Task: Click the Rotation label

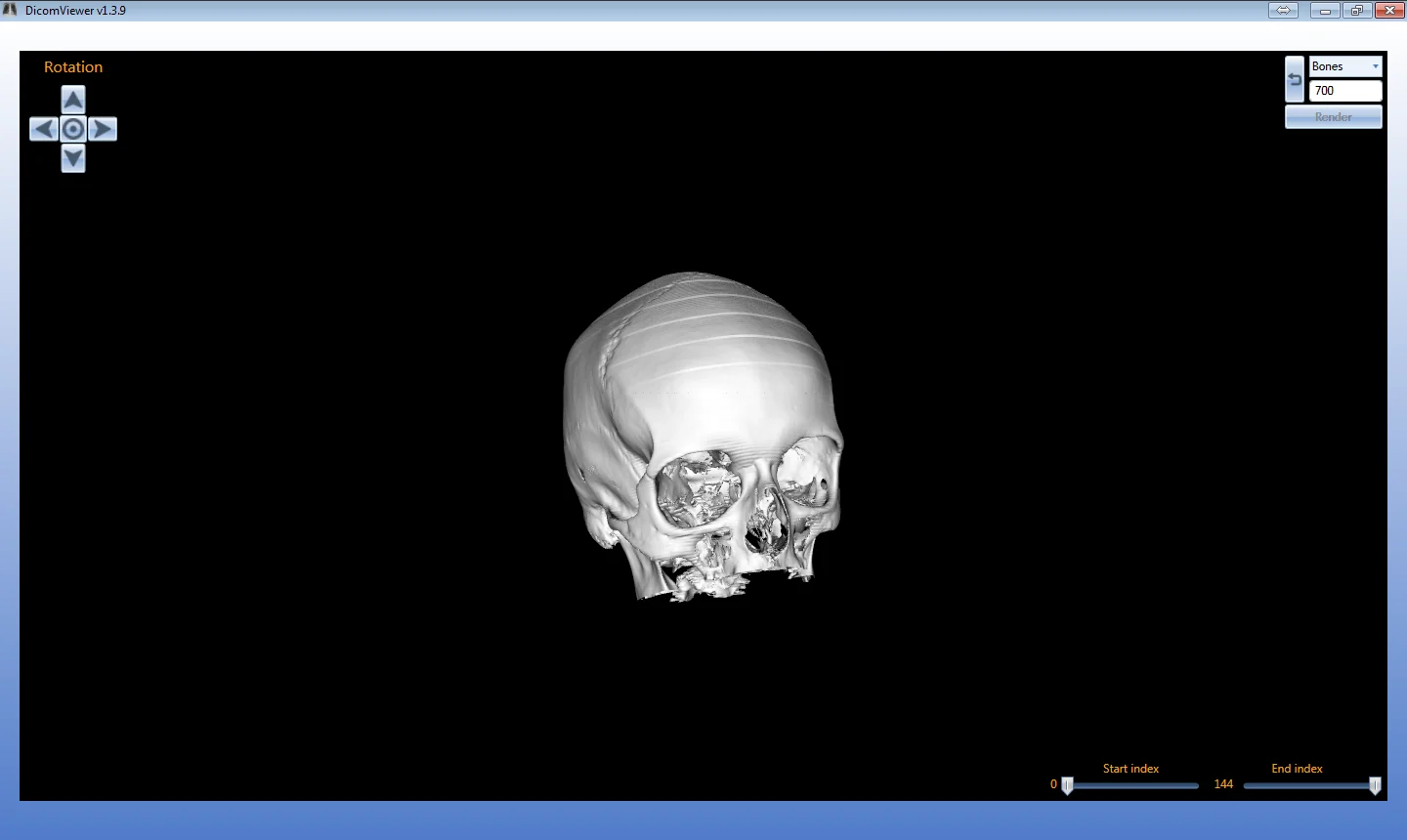Action: pos(73,67)
